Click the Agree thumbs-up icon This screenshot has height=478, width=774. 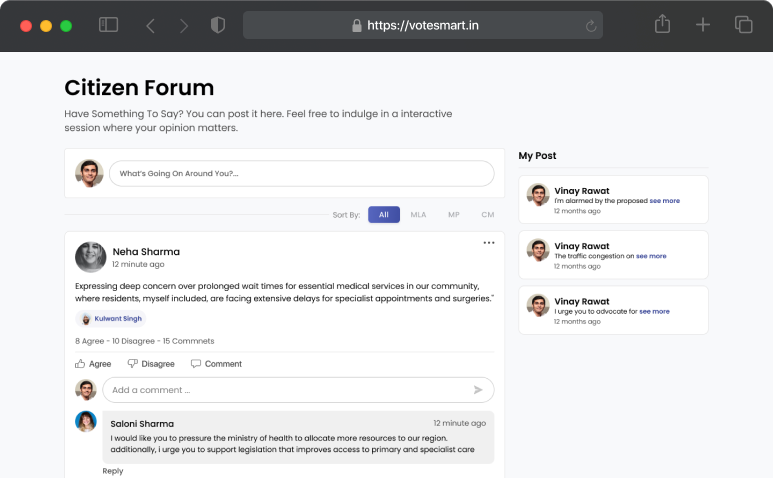coord(80,364)
